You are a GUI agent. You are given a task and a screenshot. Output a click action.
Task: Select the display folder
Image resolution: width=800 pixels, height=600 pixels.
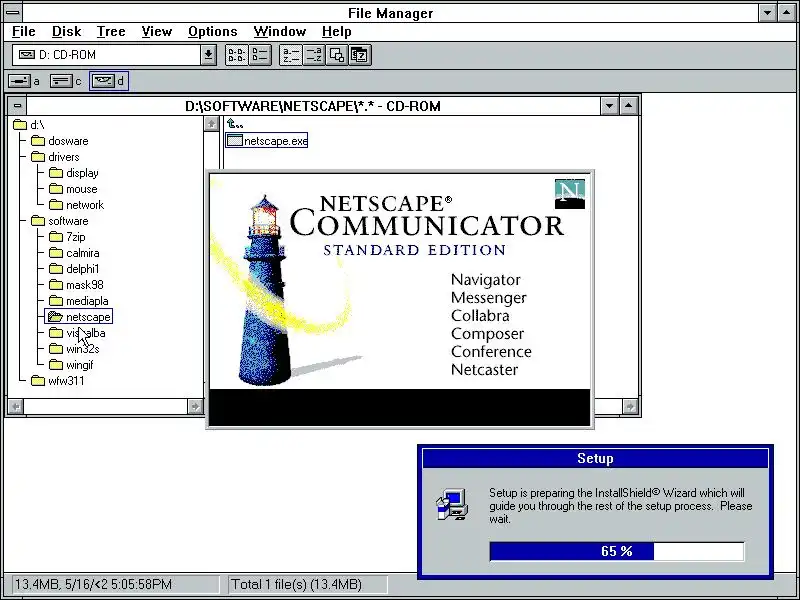pos(73,173)
